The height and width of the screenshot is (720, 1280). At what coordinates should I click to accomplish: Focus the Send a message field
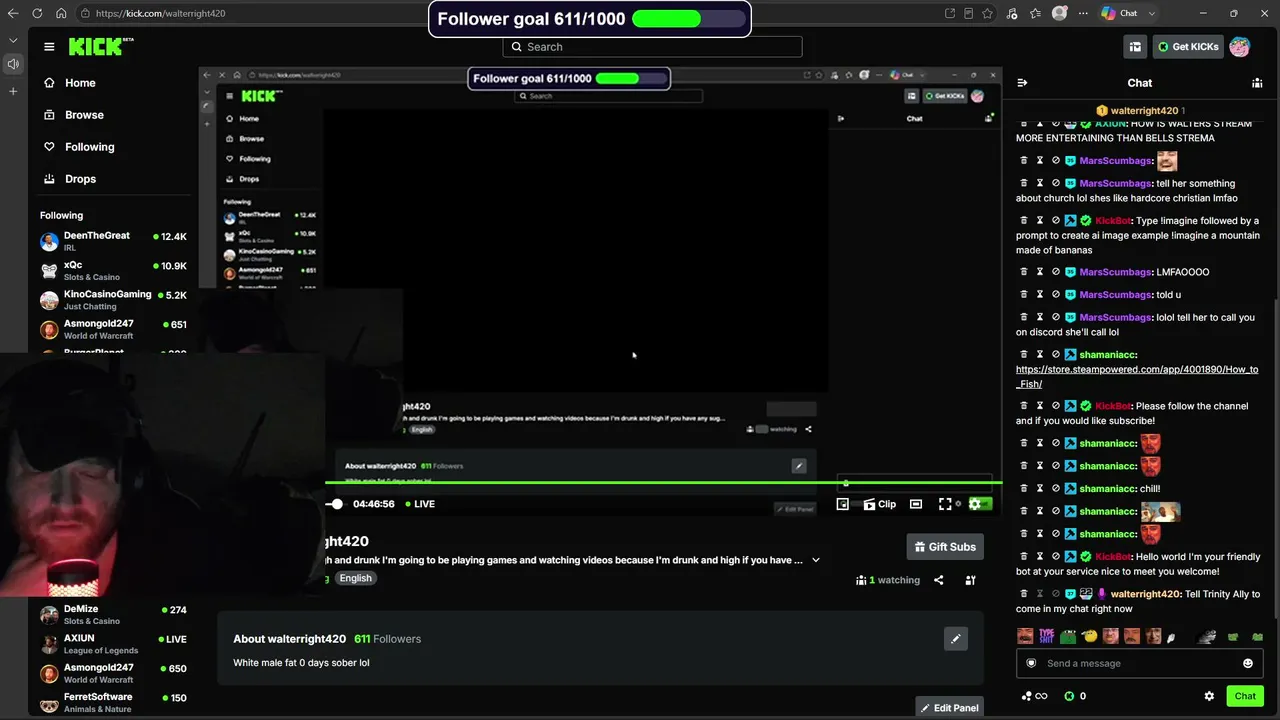coord(1138,663)
